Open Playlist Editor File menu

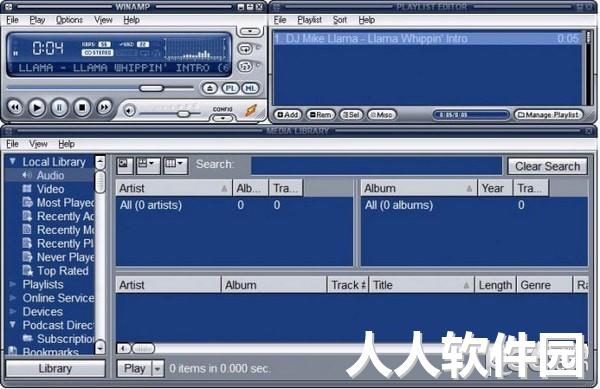pos(280,20)
